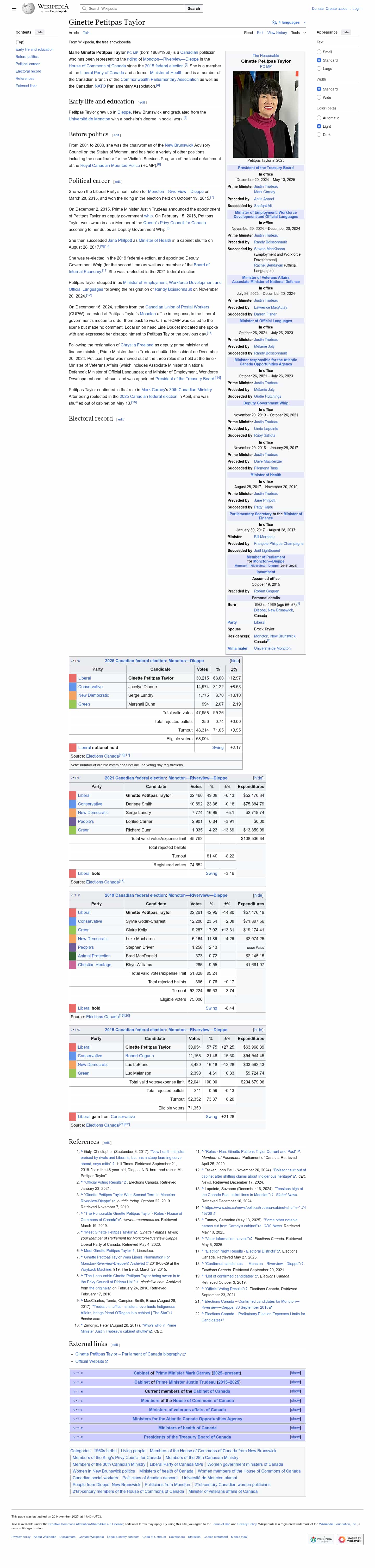Switch to the Talk tab
Image resolution: width=375 pixels, height=1568 pixels.
click(86, 33)
